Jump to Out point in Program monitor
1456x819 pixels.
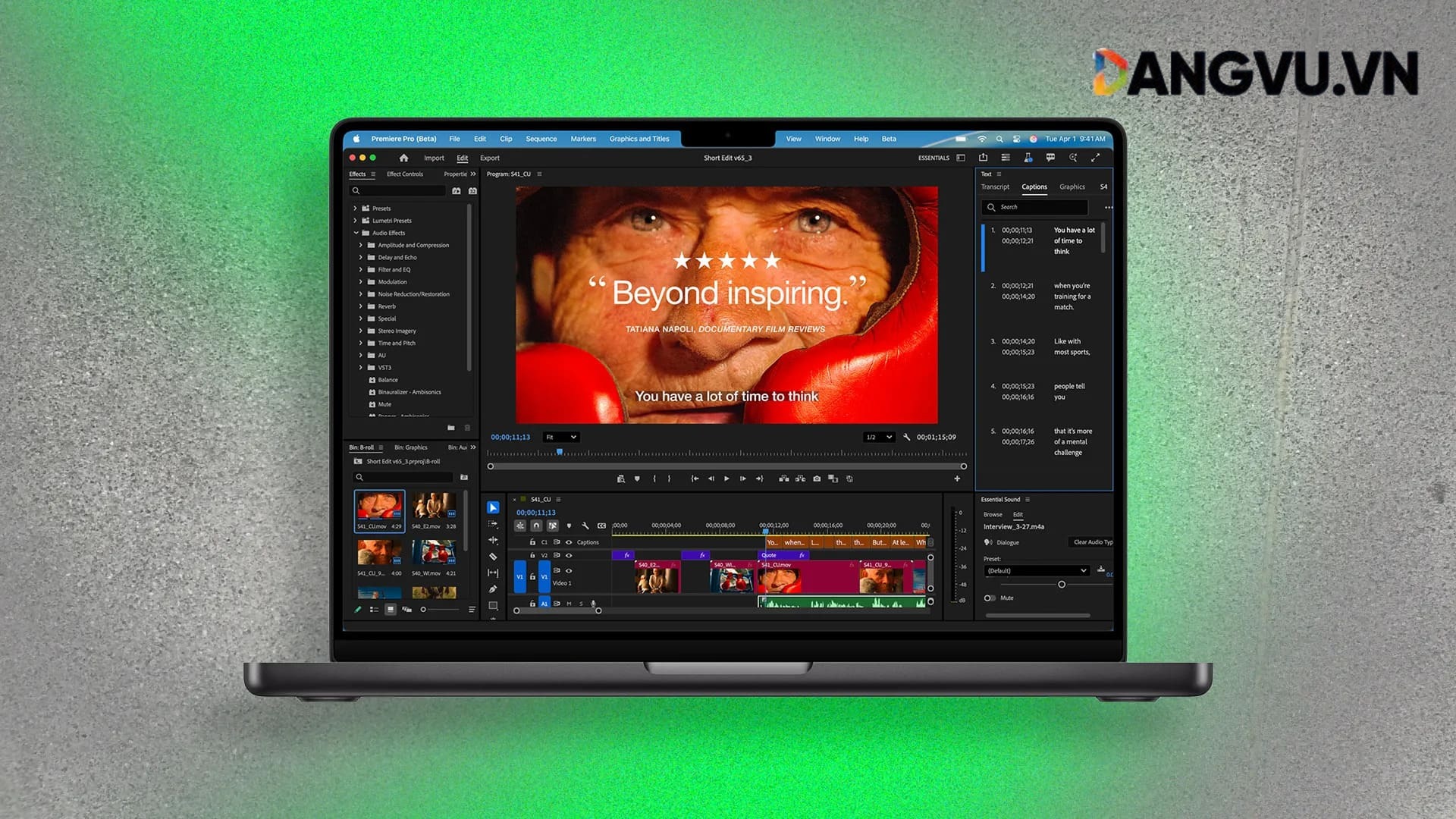click(759, 479)
